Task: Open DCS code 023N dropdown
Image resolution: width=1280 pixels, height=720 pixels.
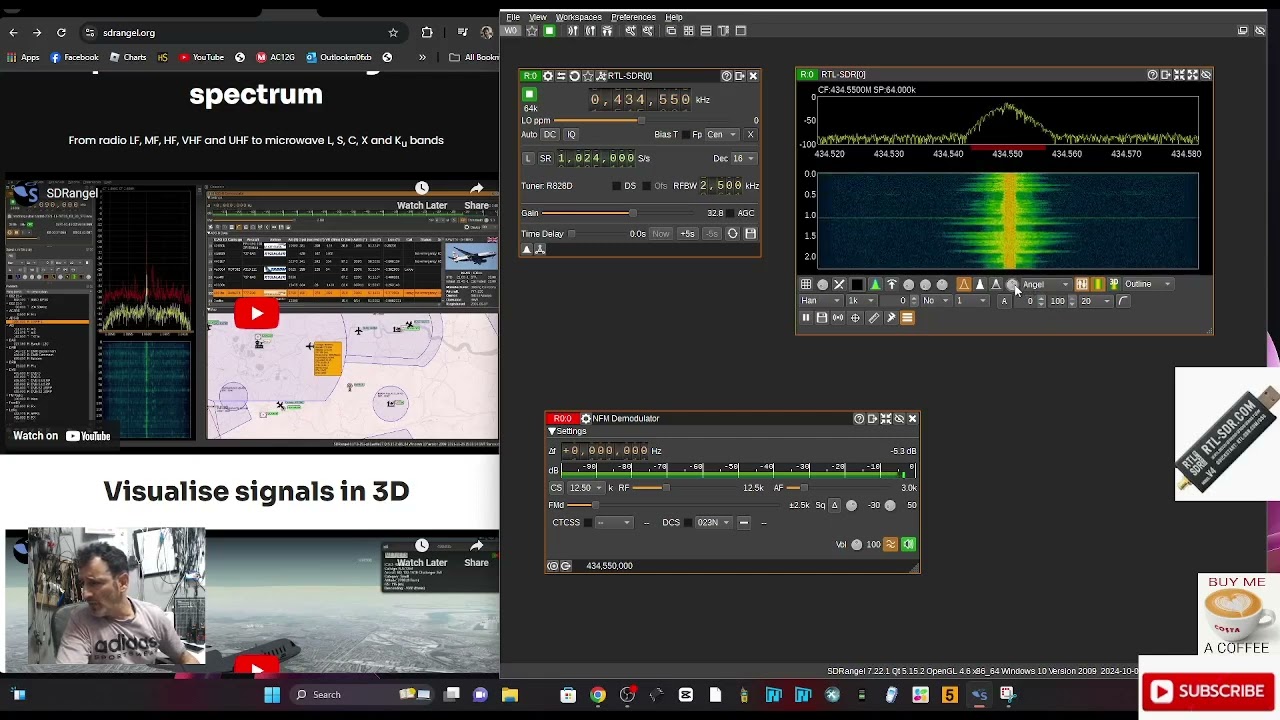Action: tap(714, 523)
